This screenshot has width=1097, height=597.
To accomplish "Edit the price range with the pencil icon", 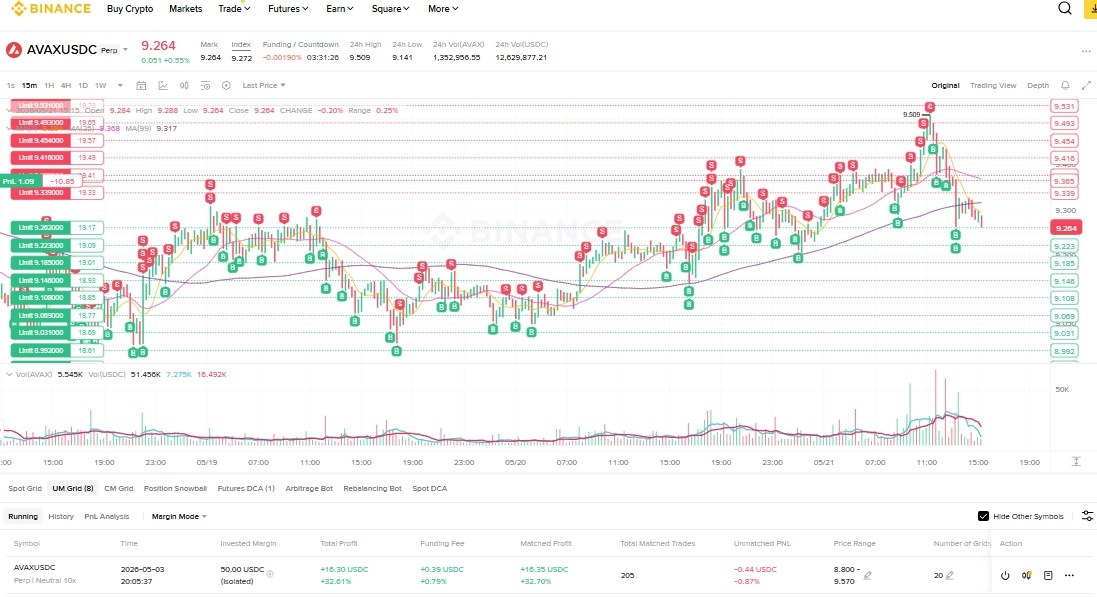I will [x=868, y=575].
